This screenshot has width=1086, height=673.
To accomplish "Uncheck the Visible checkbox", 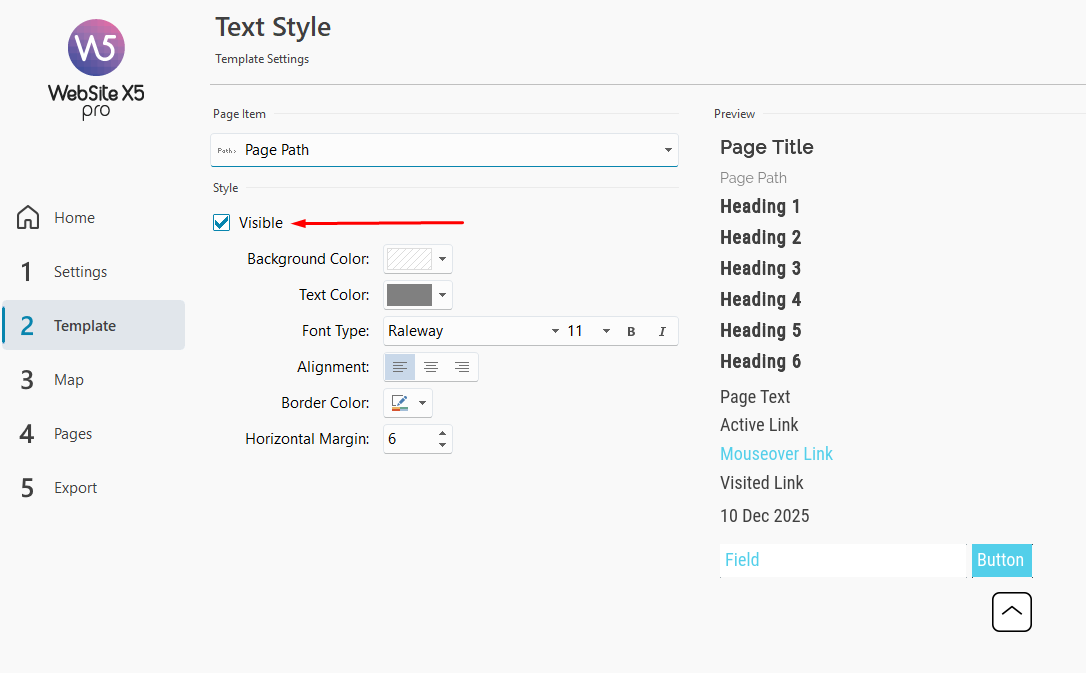I will pos(222,223).
